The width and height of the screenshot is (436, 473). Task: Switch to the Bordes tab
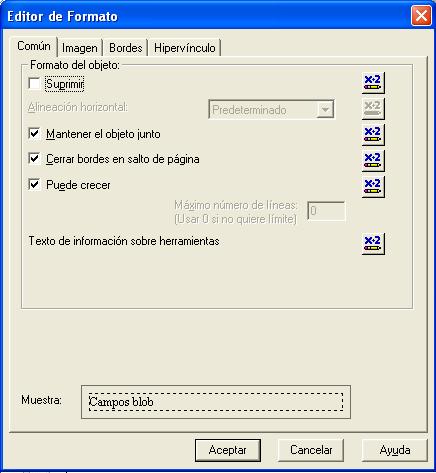126,48
